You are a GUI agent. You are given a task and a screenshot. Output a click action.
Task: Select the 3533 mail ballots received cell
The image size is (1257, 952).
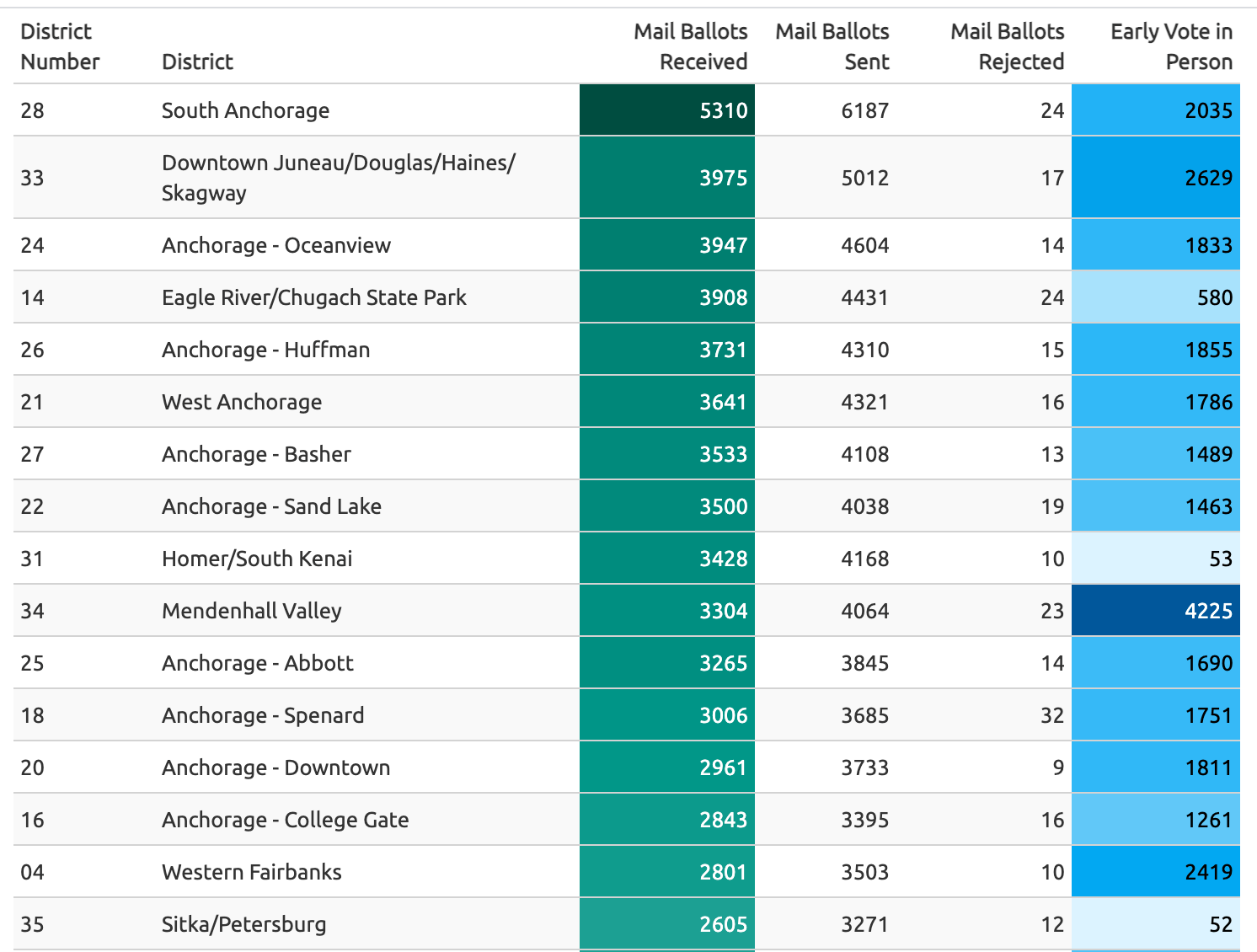[667, 454]
